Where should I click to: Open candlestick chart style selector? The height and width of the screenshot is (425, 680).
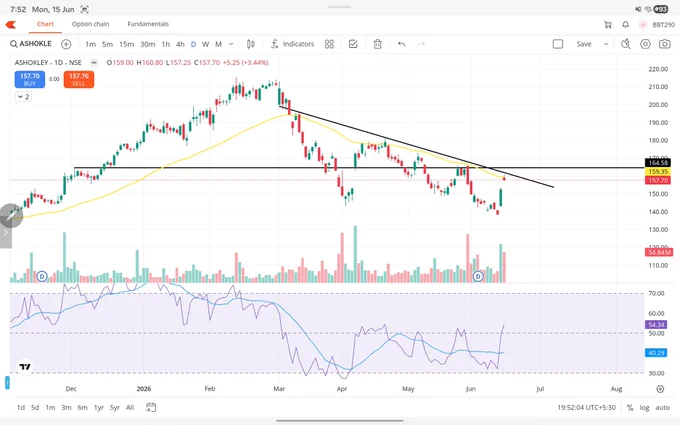(251, 44)
